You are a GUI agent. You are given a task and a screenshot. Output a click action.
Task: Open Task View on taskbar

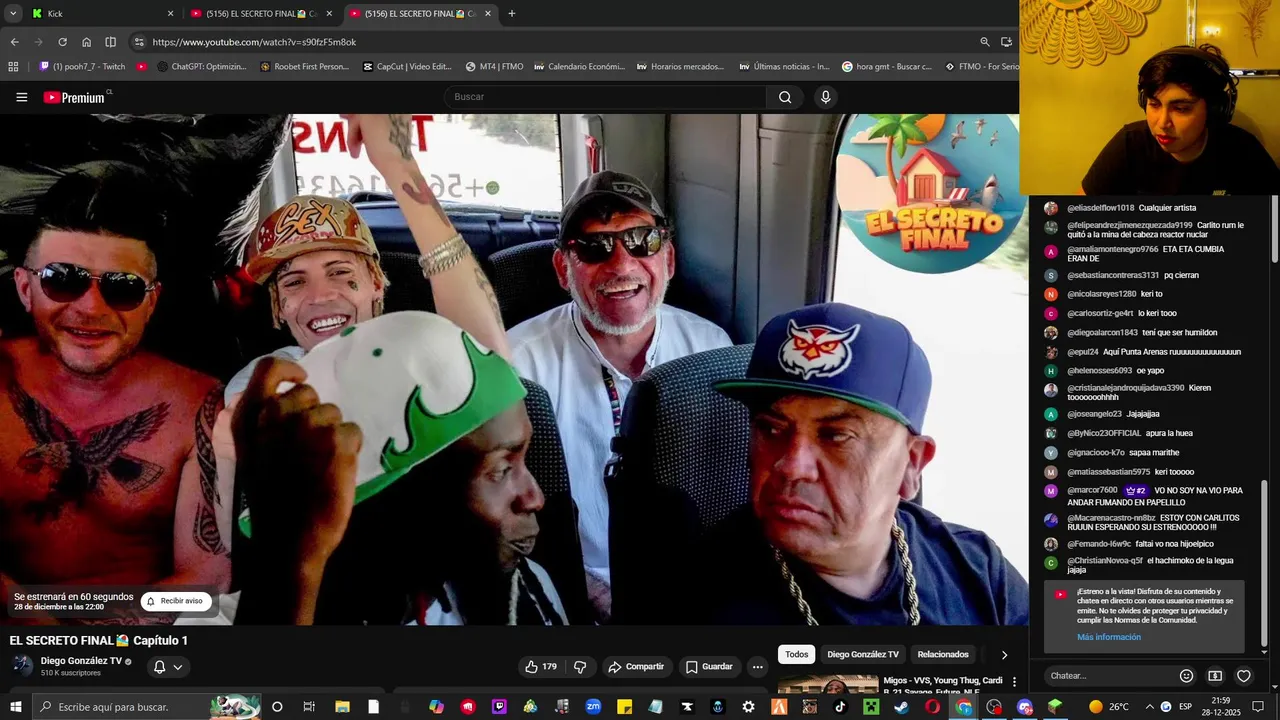(309, 707)
